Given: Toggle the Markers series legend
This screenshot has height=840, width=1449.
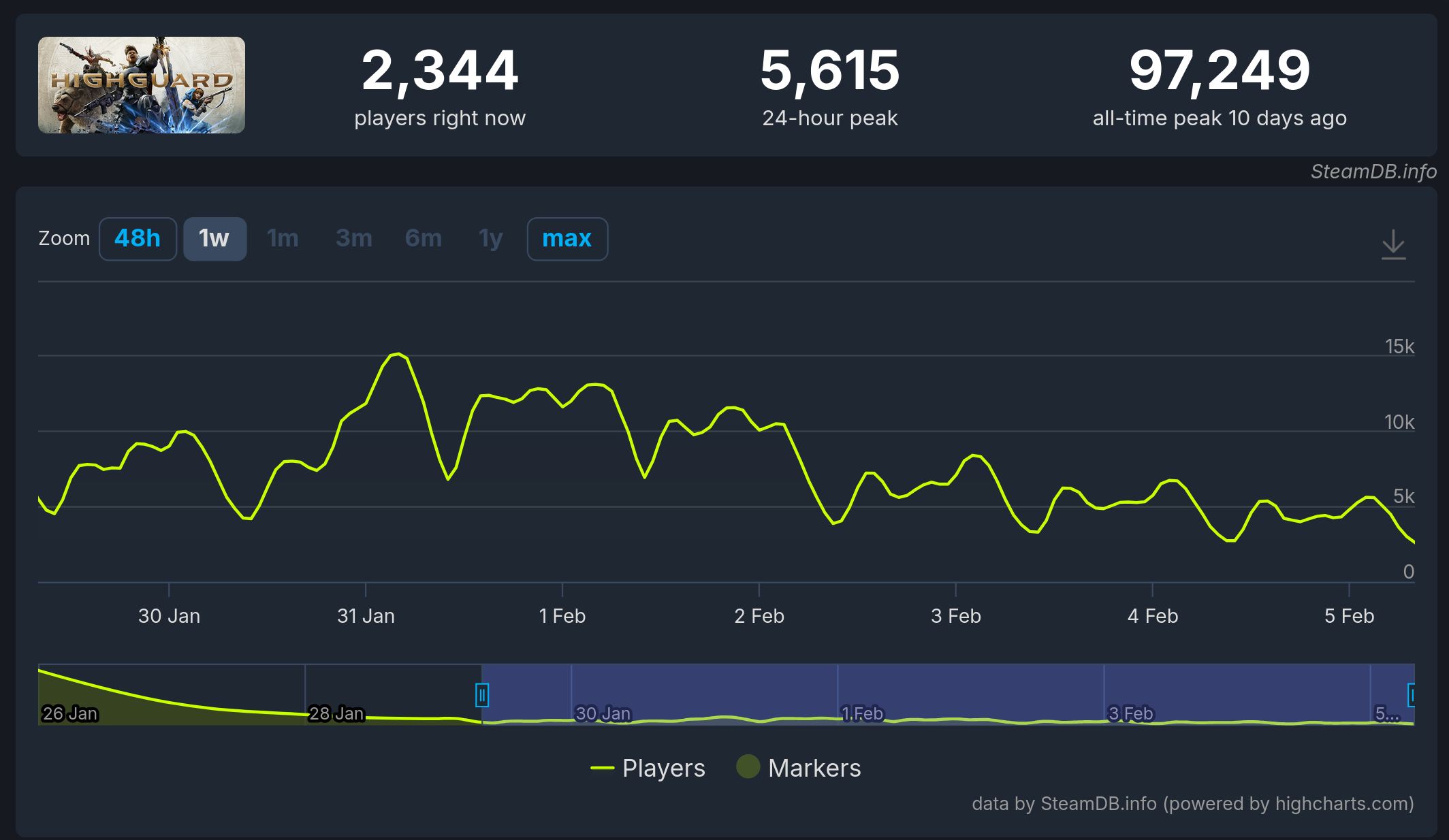Looking at the screenshot, I should [814, 768].
